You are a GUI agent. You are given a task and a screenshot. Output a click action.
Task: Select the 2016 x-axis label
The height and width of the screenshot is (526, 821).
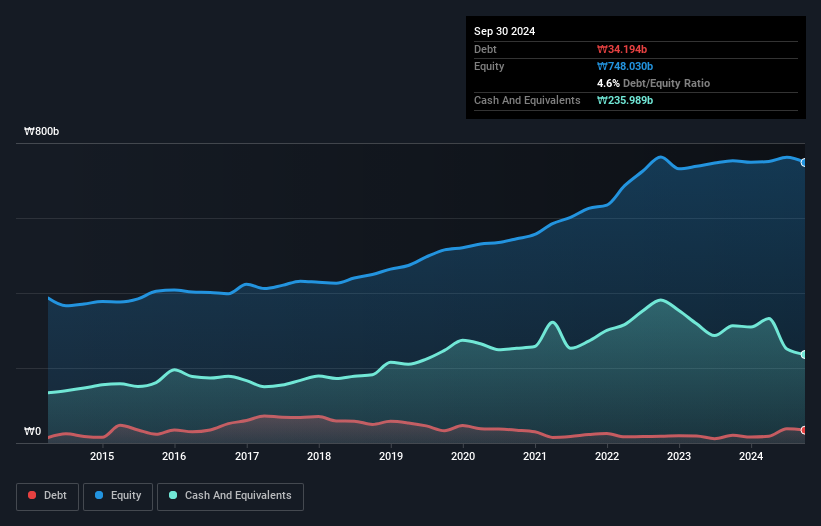[174, 456]
